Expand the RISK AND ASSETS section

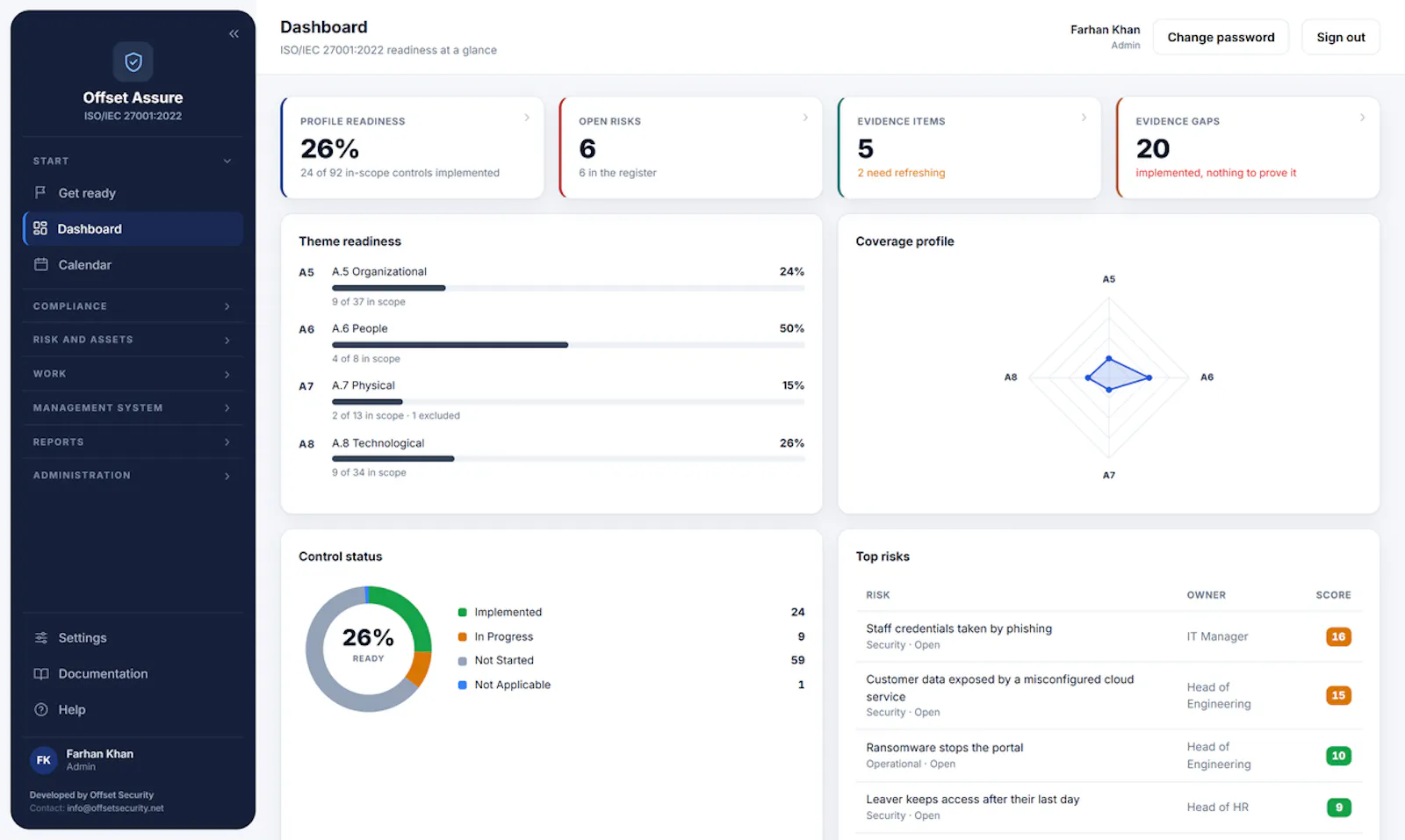pos(133,340)
